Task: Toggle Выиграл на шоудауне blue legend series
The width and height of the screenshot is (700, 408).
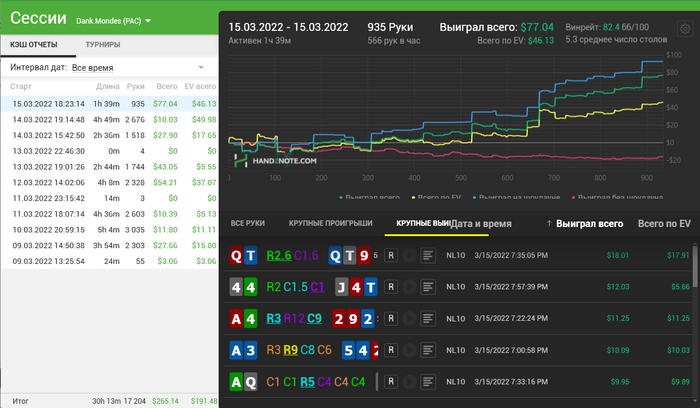Action: [516, 197]
